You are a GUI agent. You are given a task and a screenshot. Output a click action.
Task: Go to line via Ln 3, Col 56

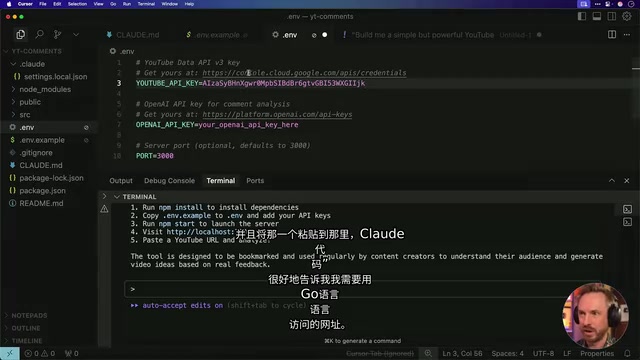pyautogui.click(x=462, y=353)
